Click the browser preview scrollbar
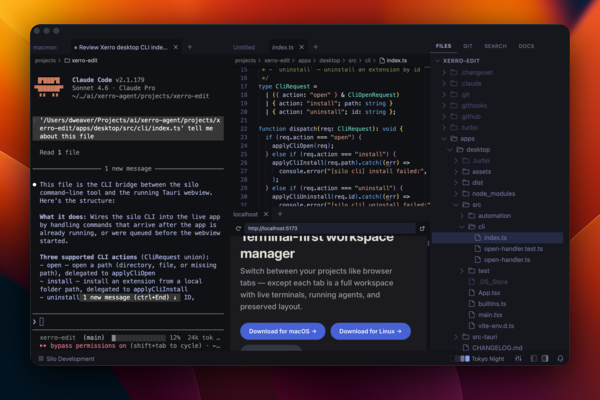The height and width of the screenshot is (400, 600). click(428, 243)
